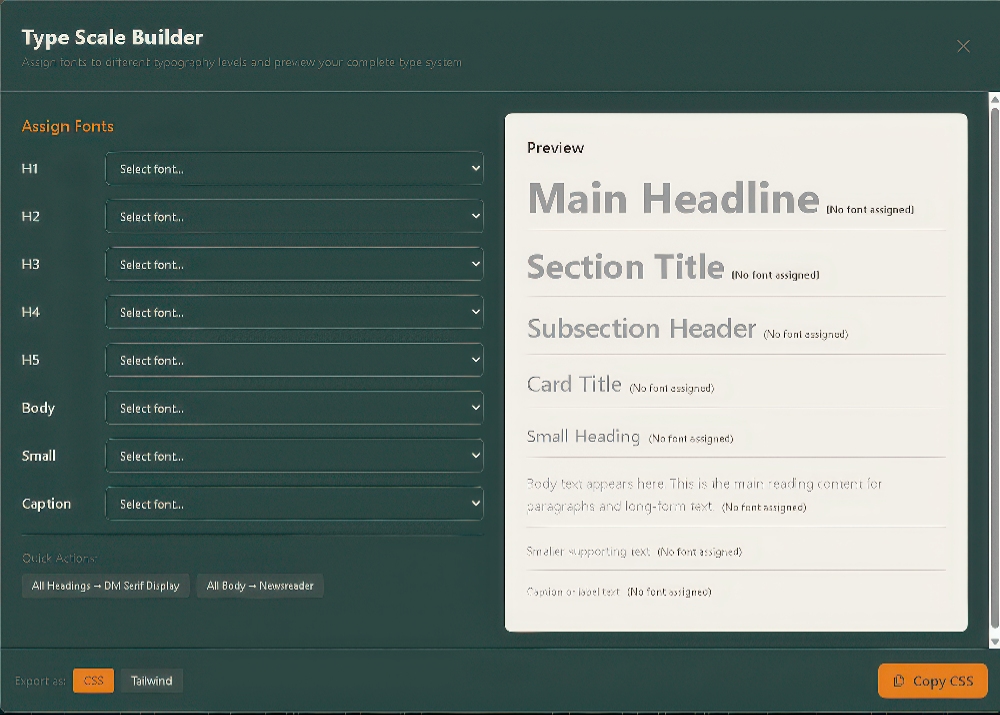
Task: Close the Type Scale Builder dialog
Action: point(963,46)
